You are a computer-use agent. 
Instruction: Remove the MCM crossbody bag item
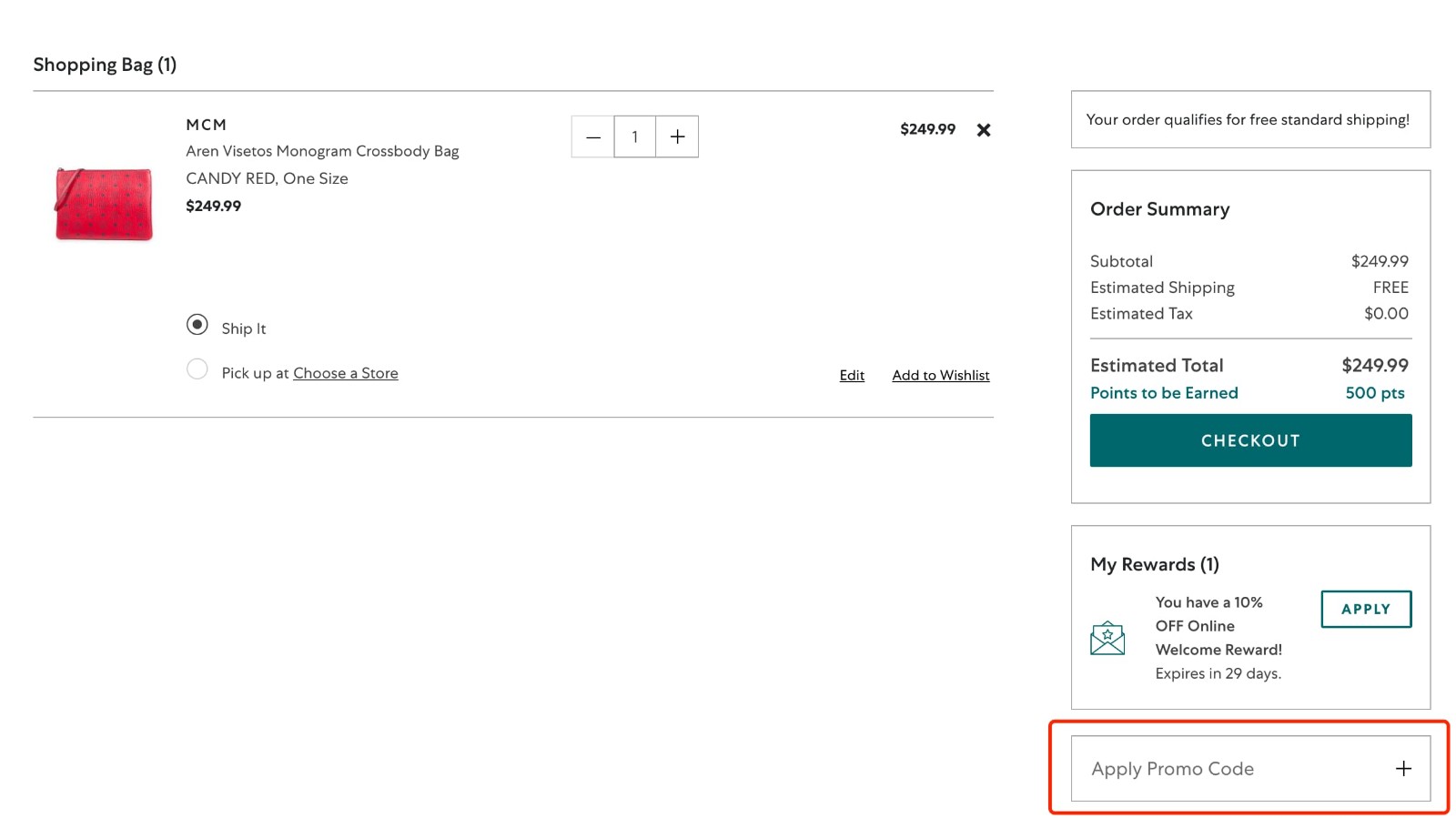point(983,130)
